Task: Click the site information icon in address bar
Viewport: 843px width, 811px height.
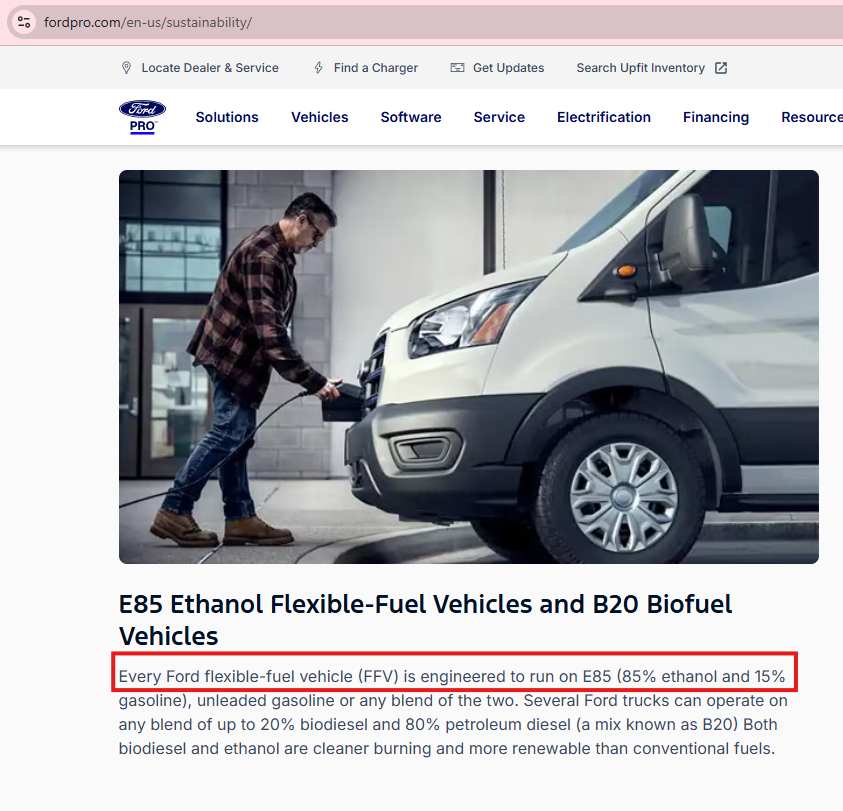Action: pyautogui.click(x=24, y=22)
